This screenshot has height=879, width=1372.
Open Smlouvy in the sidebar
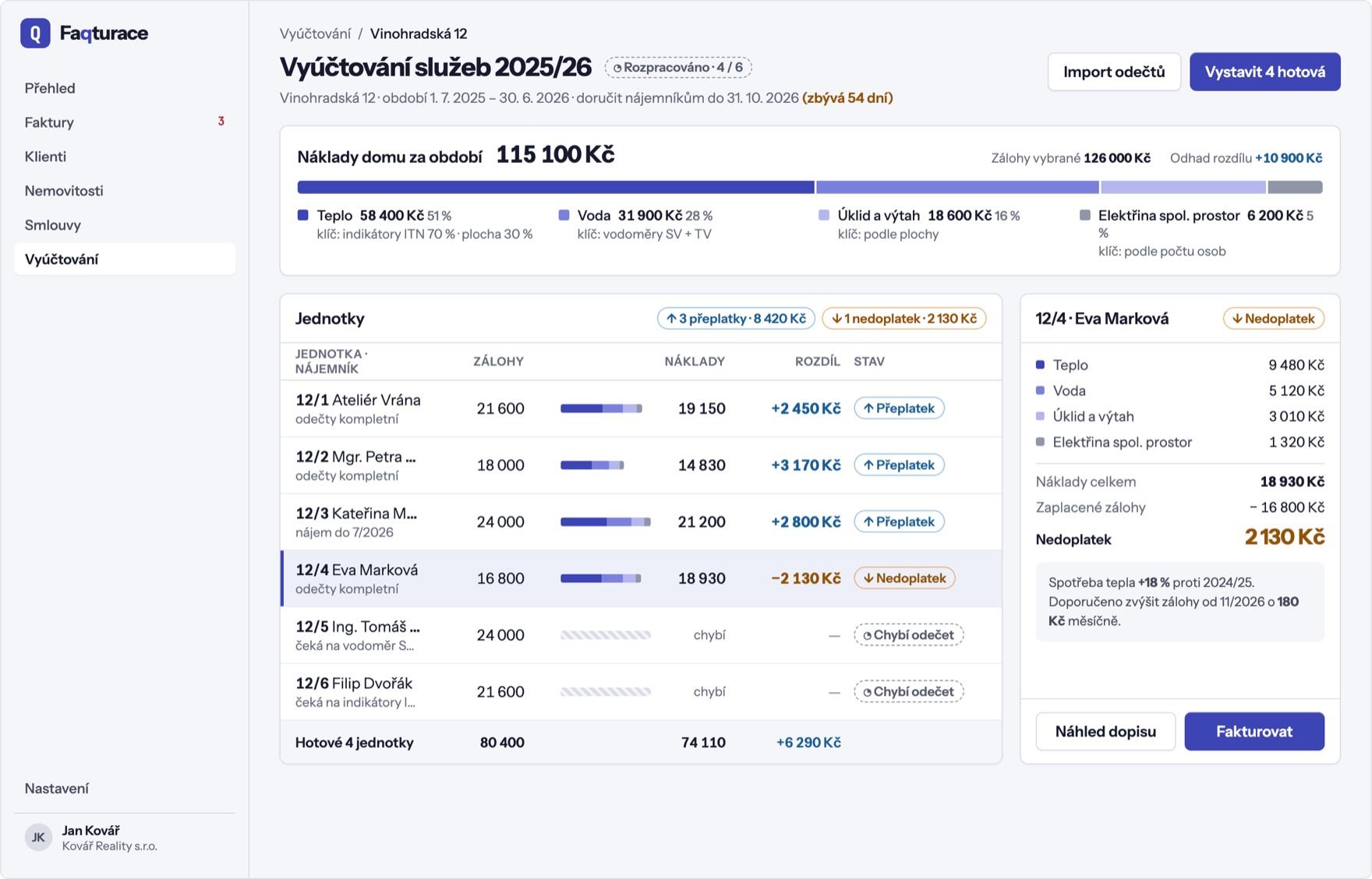pyautogui.click(x=125, y=225)
